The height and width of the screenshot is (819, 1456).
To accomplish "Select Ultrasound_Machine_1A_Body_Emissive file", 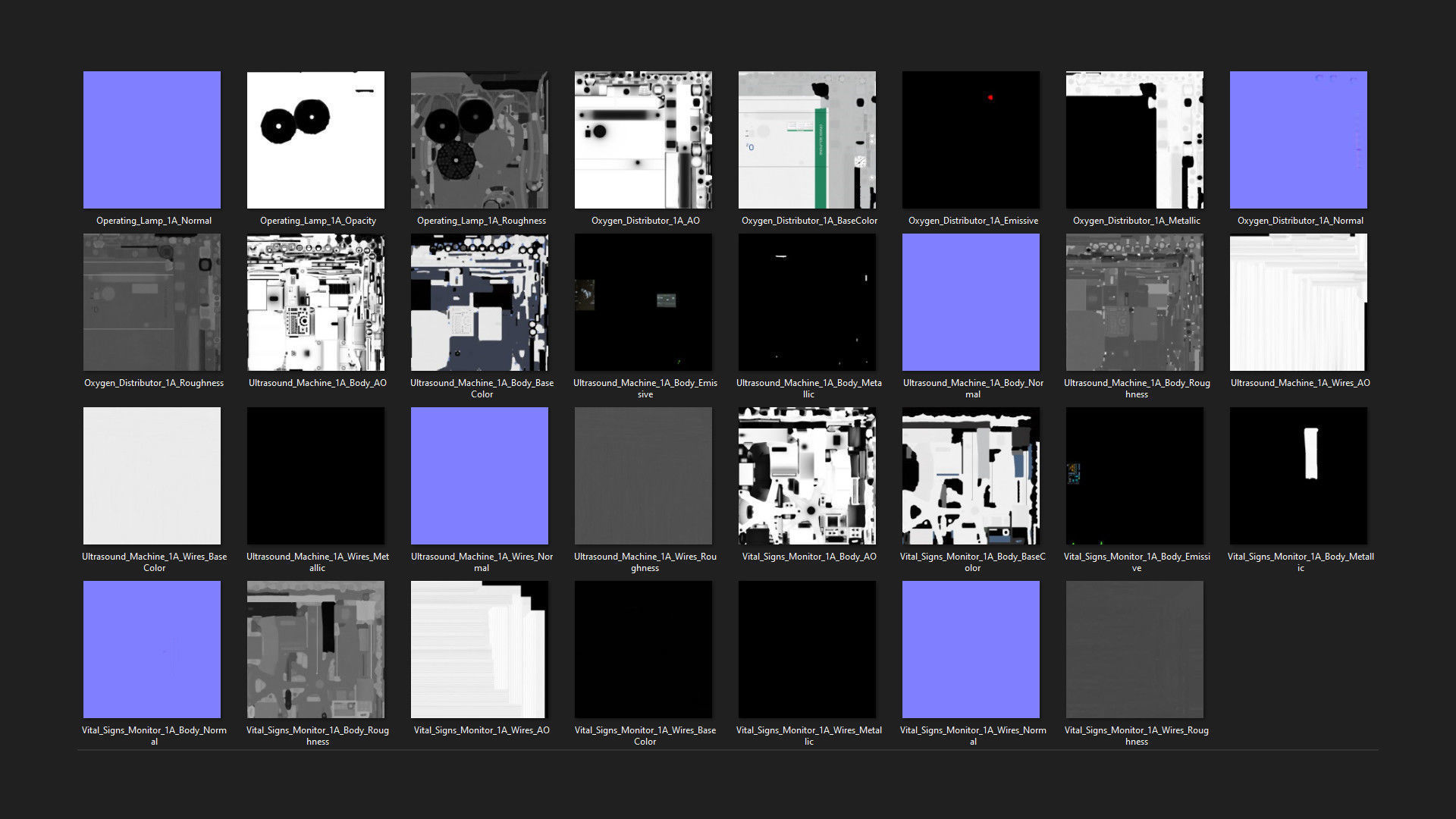I will click(x=643, y=302).
